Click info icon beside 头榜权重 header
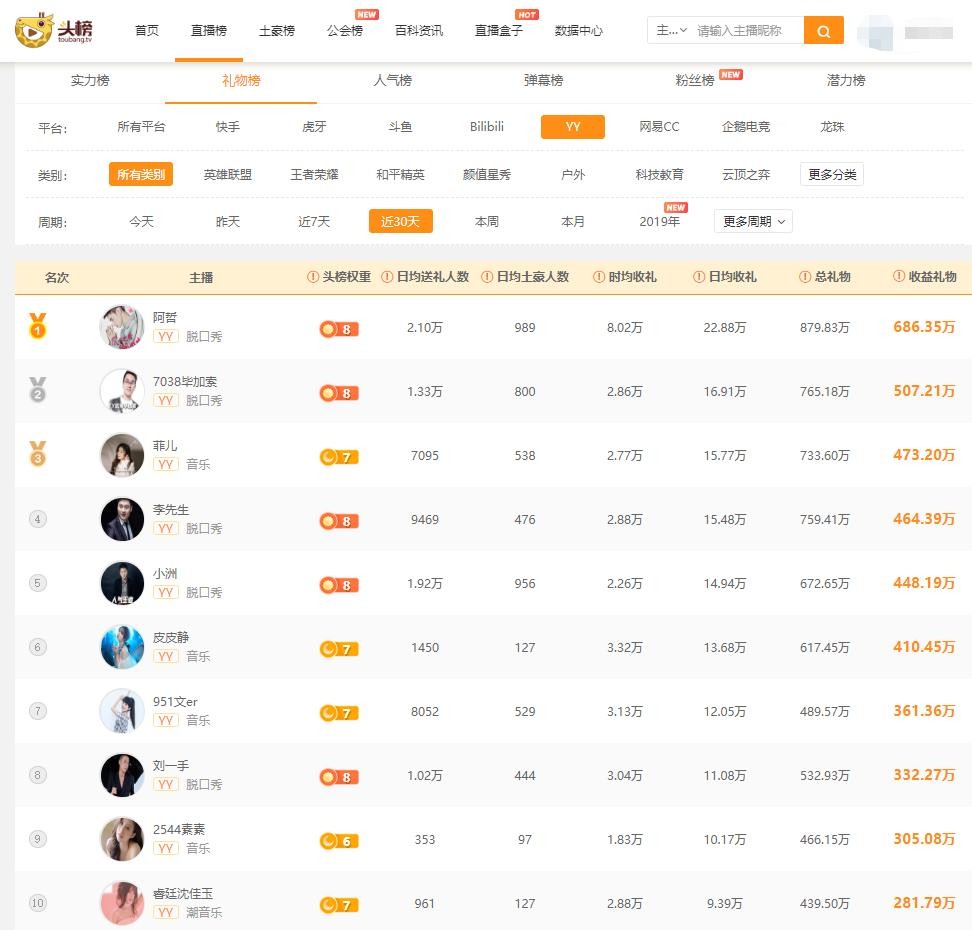The width and height of the screenshot is (972, 930). [x=313, y=277]
